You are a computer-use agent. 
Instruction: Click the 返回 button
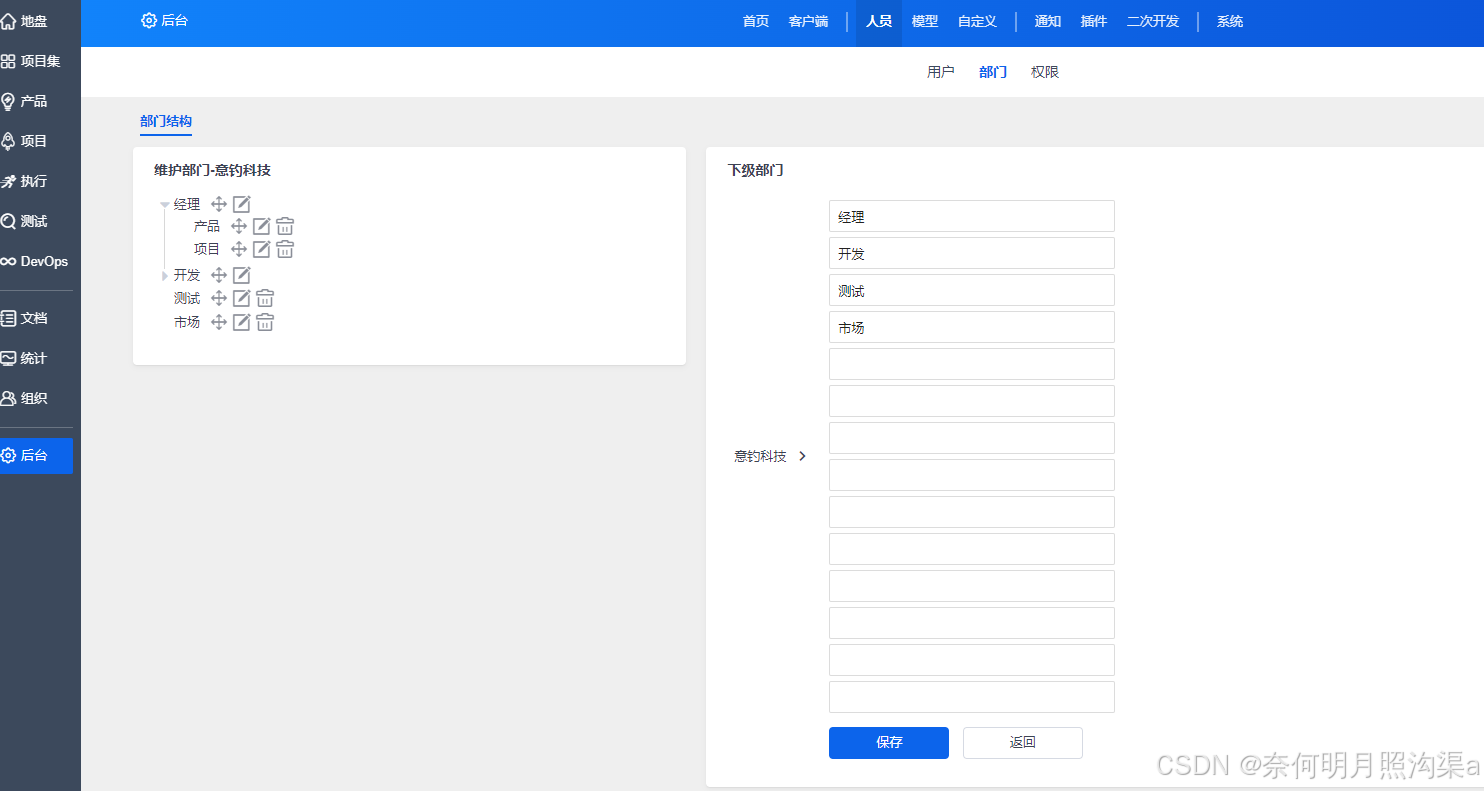tap(1023, 743)
